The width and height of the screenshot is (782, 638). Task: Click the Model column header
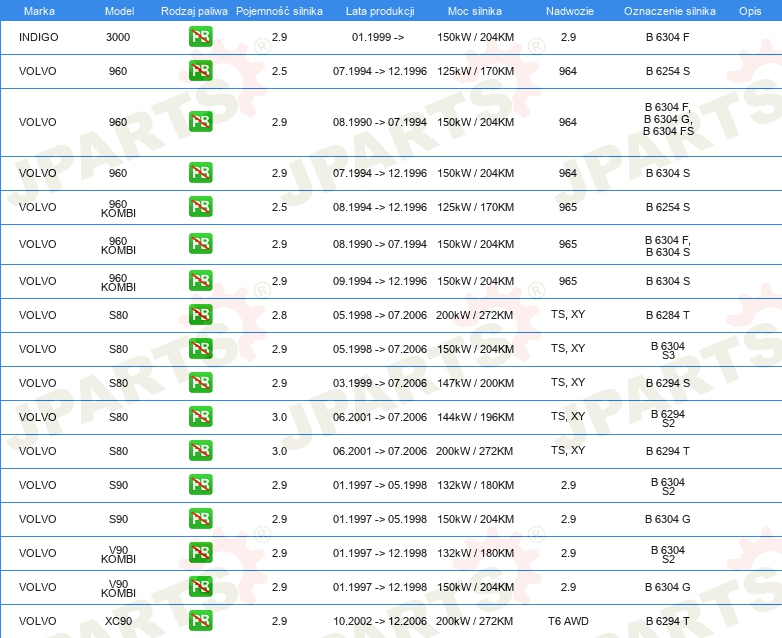click(x=119, y=11)
